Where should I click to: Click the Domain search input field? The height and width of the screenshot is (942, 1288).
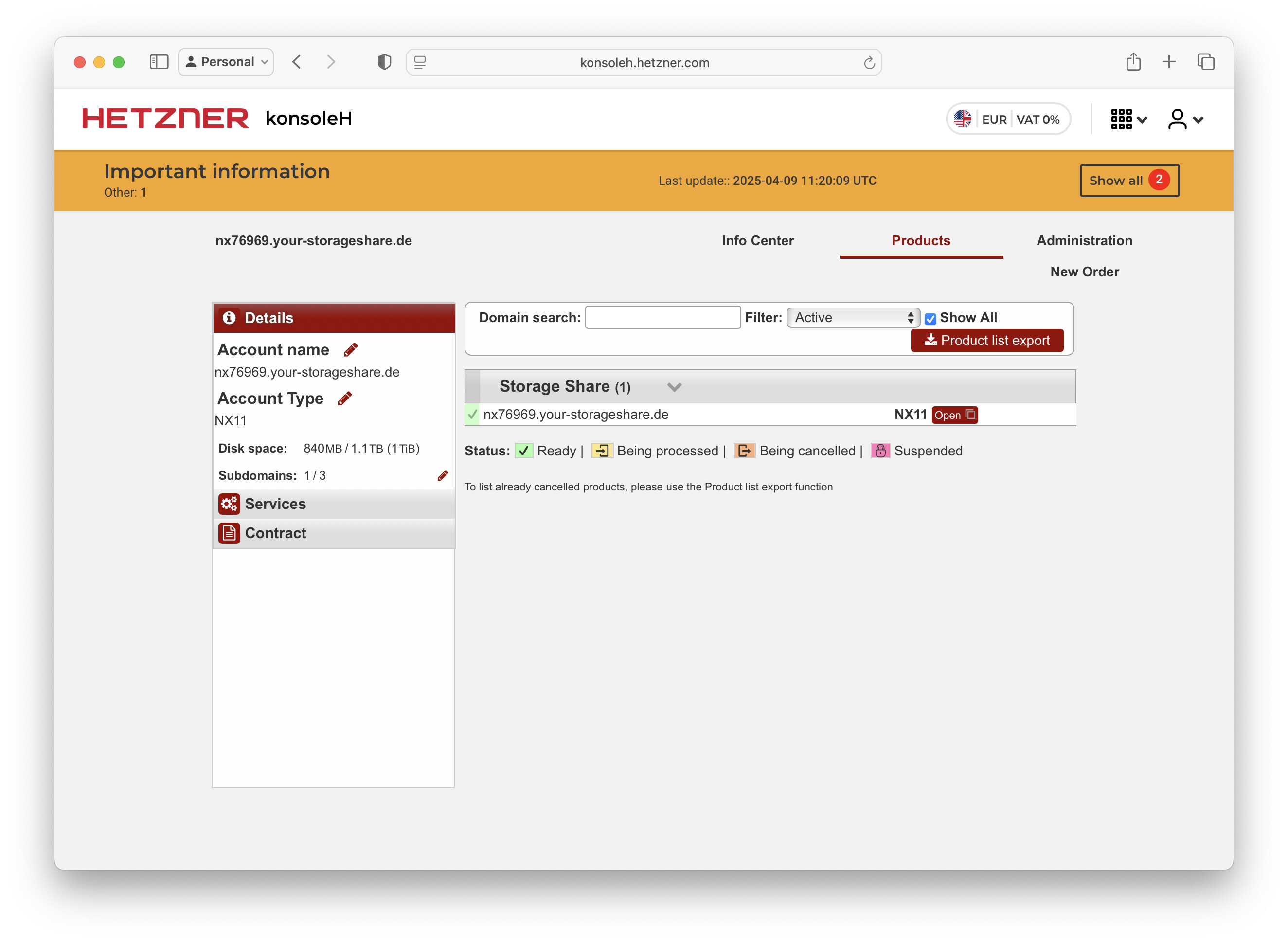663,317
